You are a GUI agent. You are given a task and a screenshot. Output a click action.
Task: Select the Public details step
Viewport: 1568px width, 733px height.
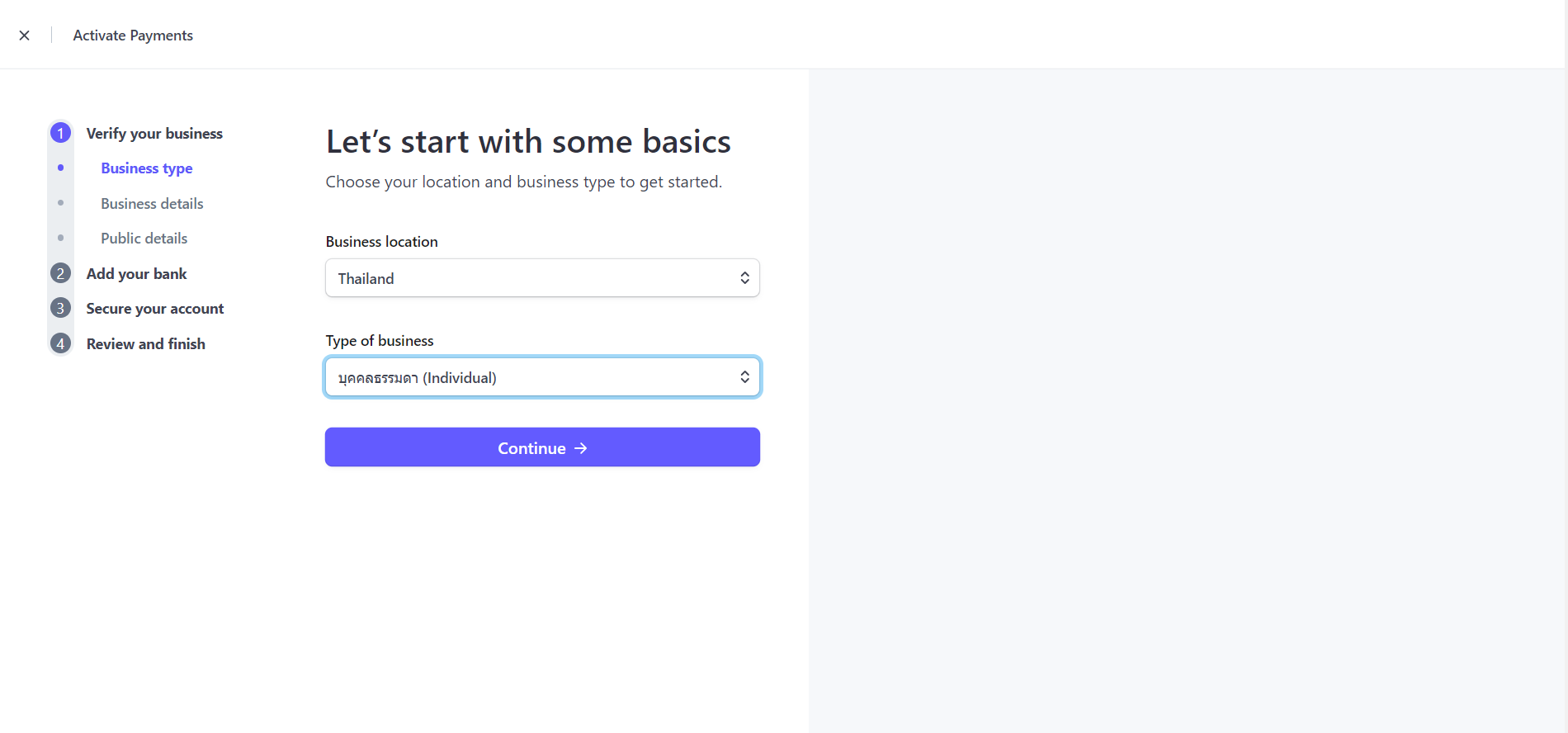144,239
